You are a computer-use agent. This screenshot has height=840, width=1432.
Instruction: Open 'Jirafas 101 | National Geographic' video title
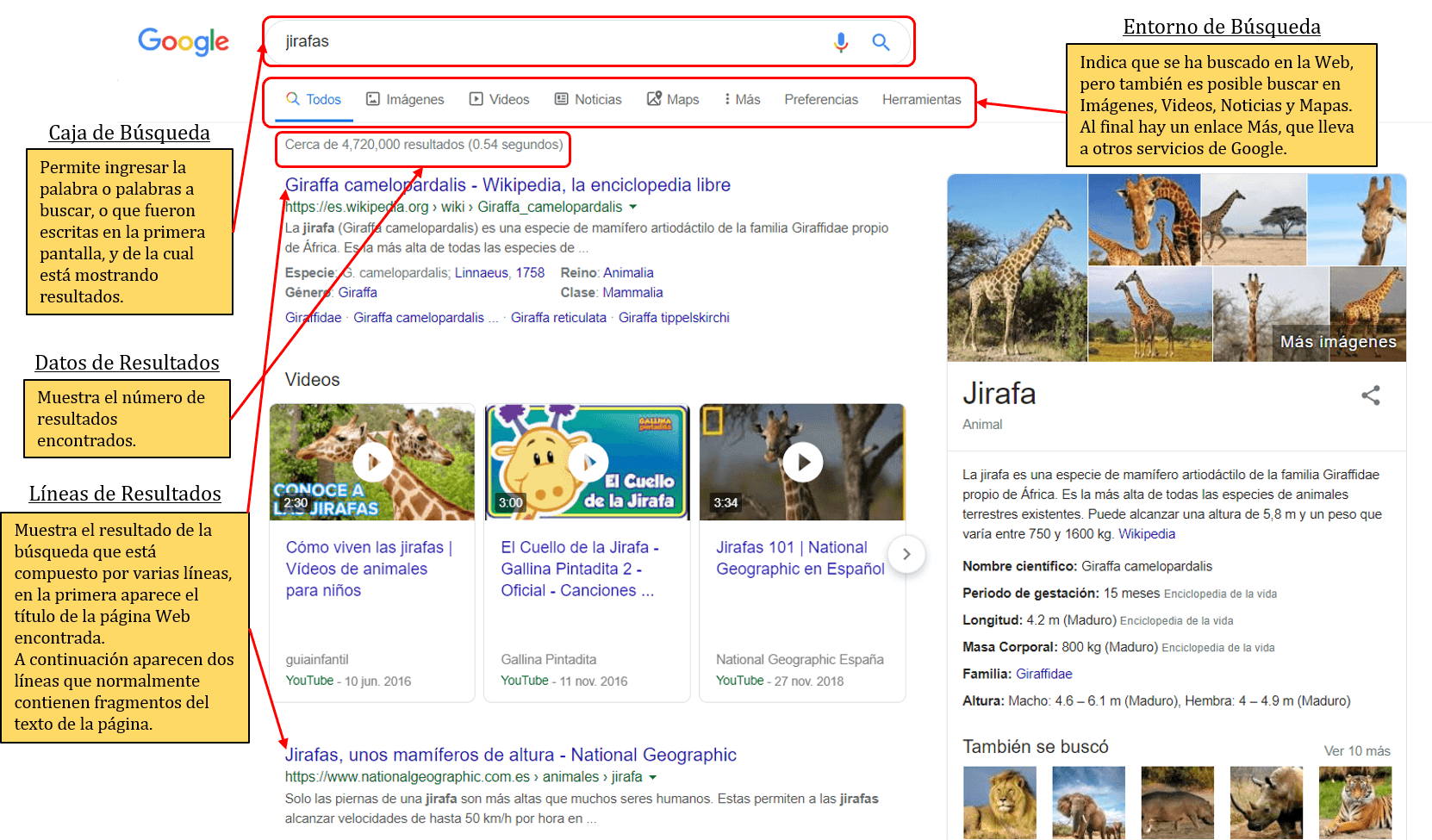[800, 557]
